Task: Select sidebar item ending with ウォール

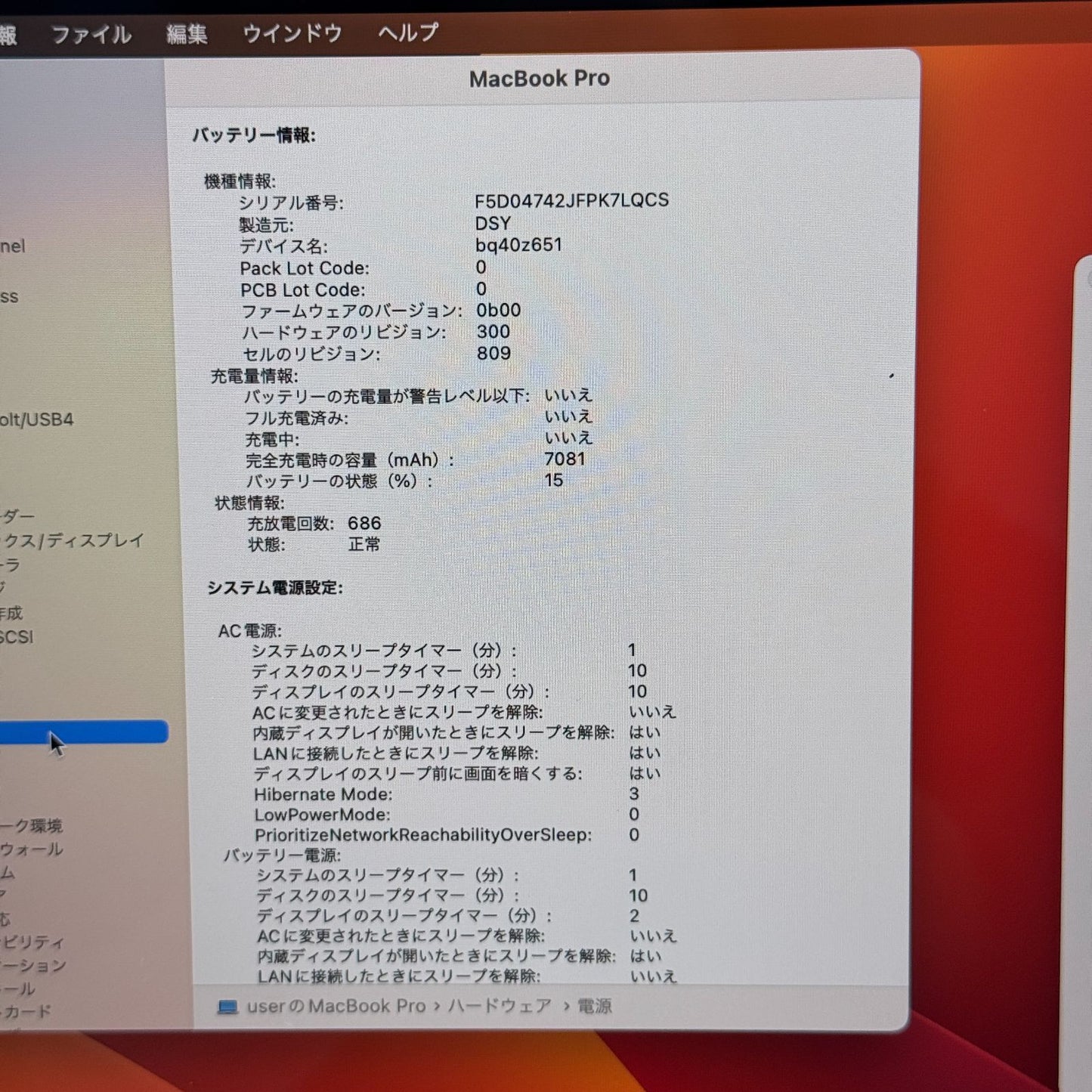Action: pyautogui.click(x=31, y=849)
